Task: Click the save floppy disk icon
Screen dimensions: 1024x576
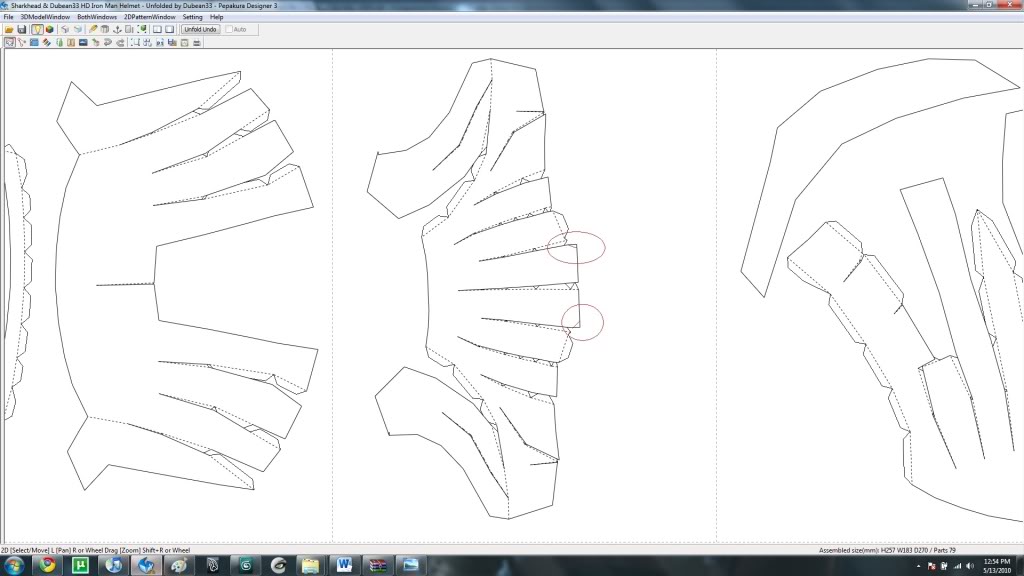Action: tap(22, 29)
